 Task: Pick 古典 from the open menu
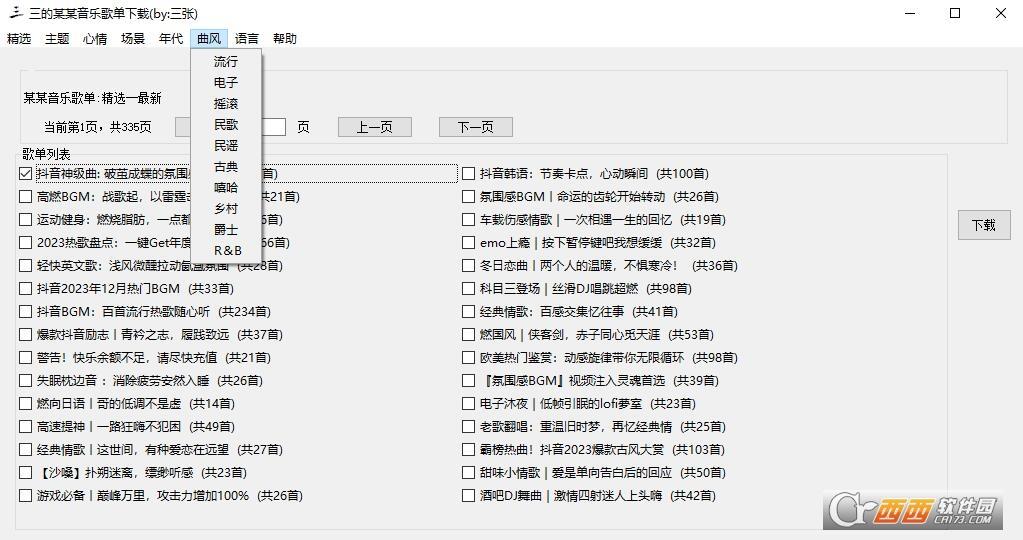[226, 167]
